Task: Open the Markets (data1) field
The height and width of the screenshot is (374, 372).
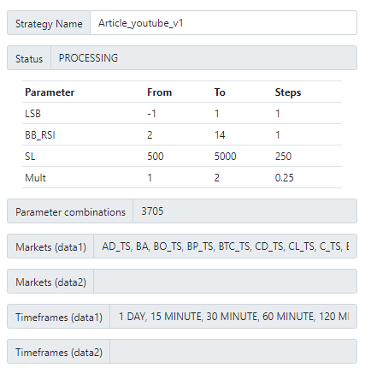Action: pos(225,246)
